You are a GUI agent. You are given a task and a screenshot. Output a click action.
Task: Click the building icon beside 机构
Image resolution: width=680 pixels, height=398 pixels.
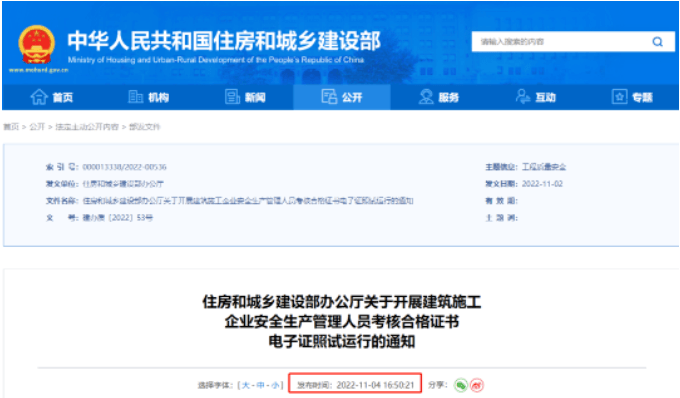[x=135, y=97]
